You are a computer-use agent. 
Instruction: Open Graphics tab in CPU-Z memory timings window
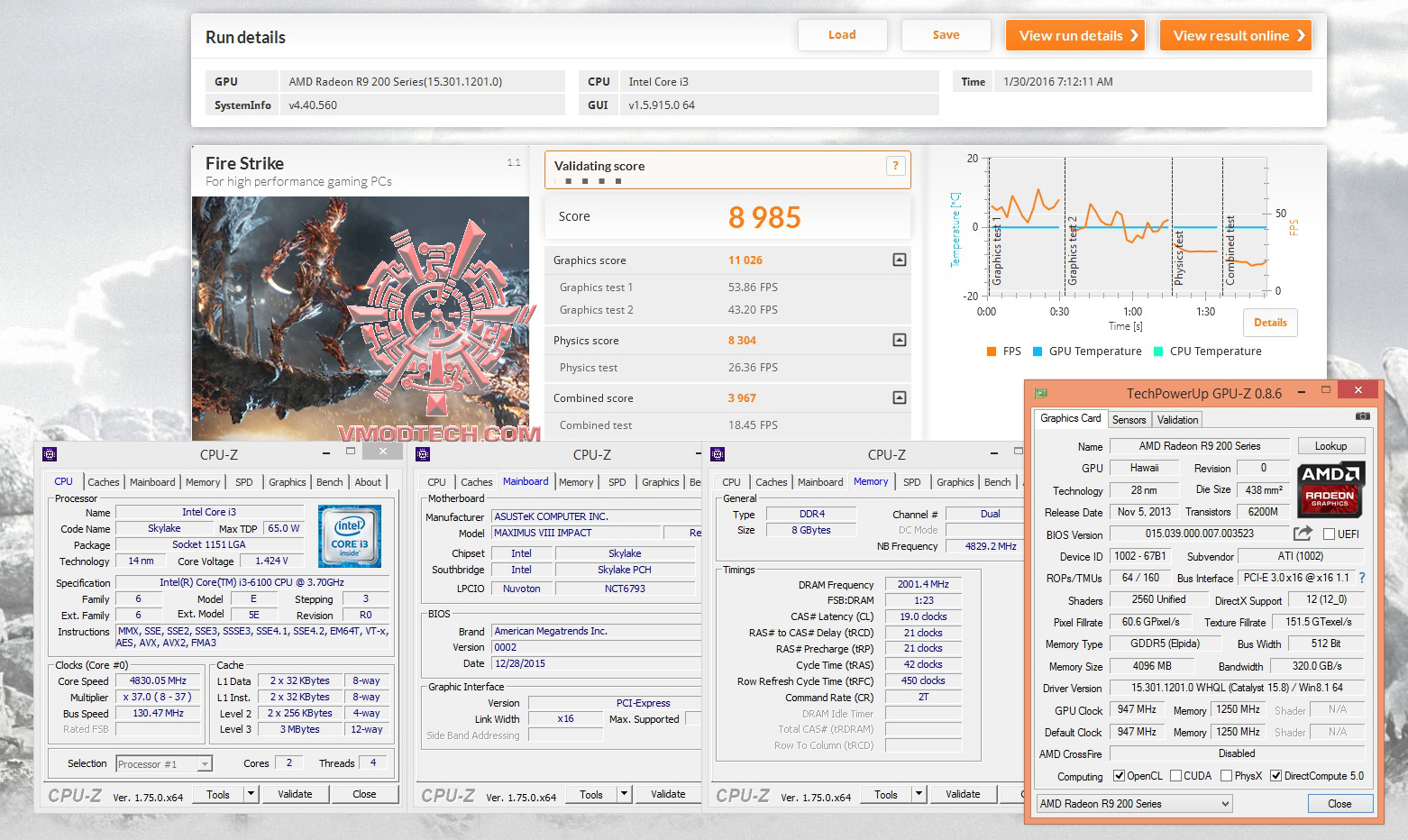tap(955, 482)
